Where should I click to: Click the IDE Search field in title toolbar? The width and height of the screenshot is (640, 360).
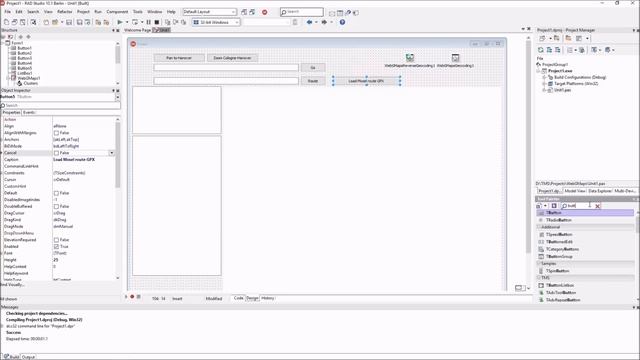tap(302, 12)
